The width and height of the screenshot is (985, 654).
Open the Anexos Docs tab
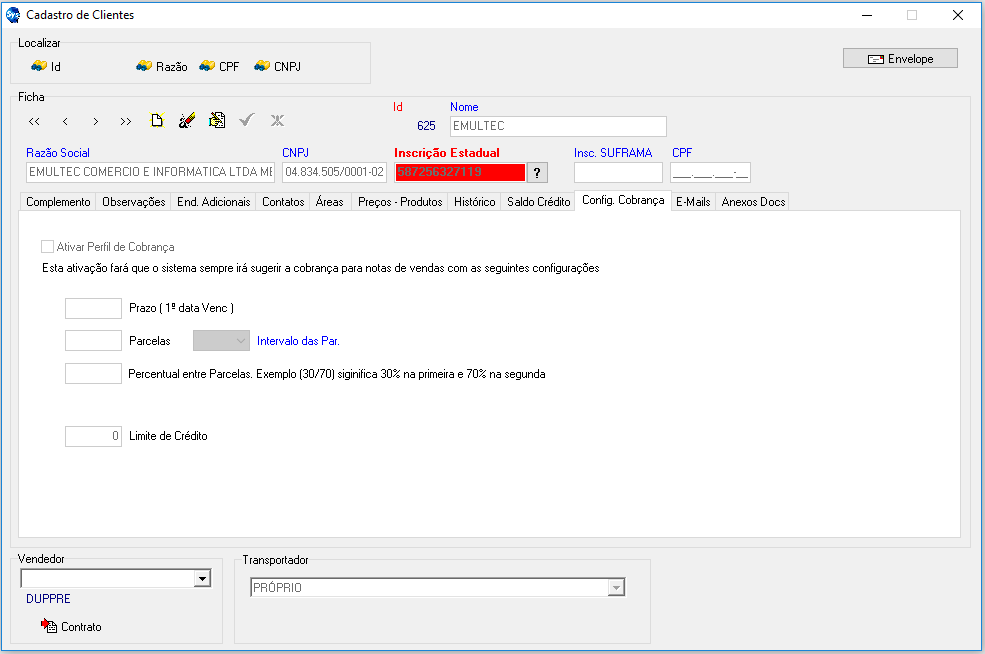[x=752, y=202]
